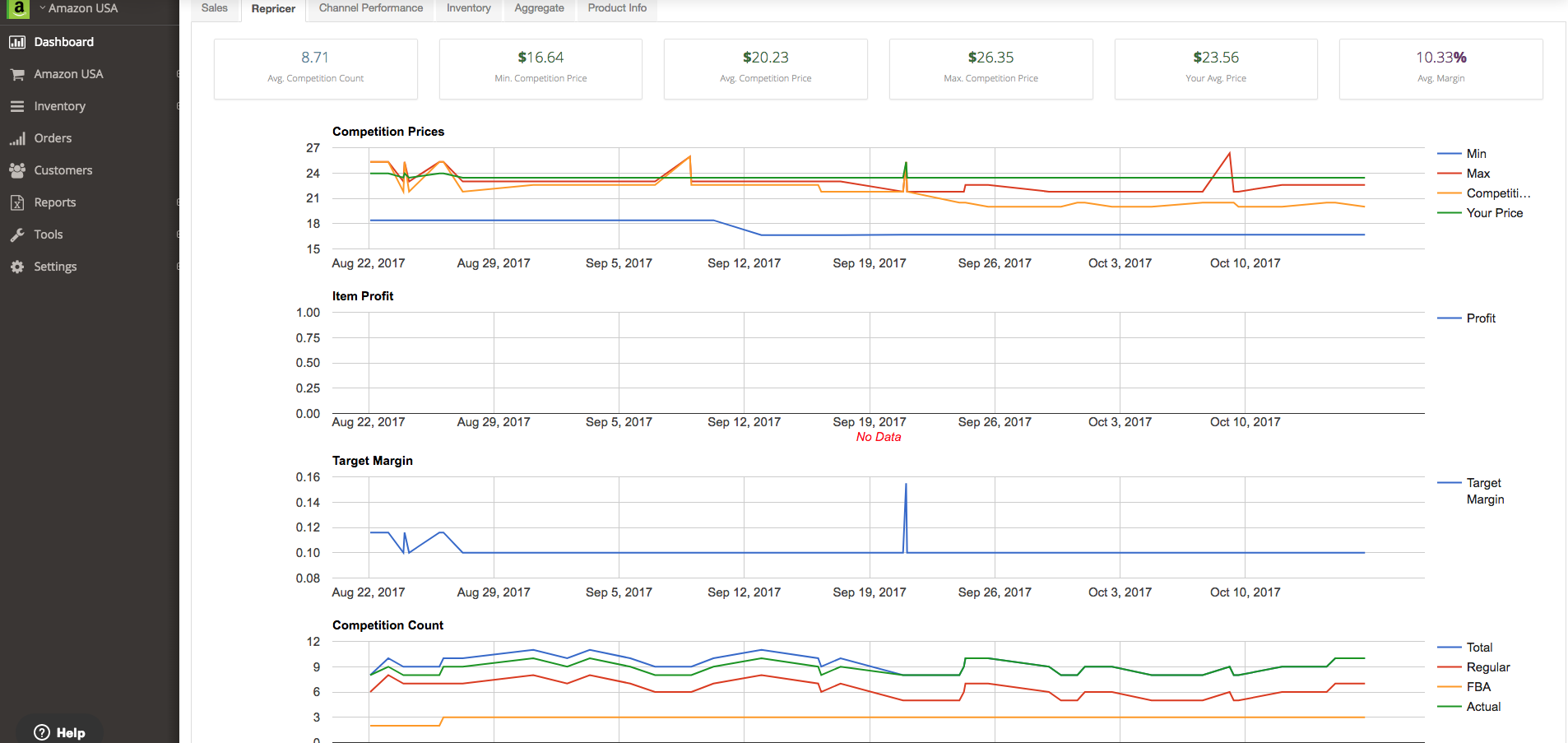The width and height of the screenshot is (1568, 743).
Task: Toggle Target Margin legend entry
Action: click(1471, 491)
